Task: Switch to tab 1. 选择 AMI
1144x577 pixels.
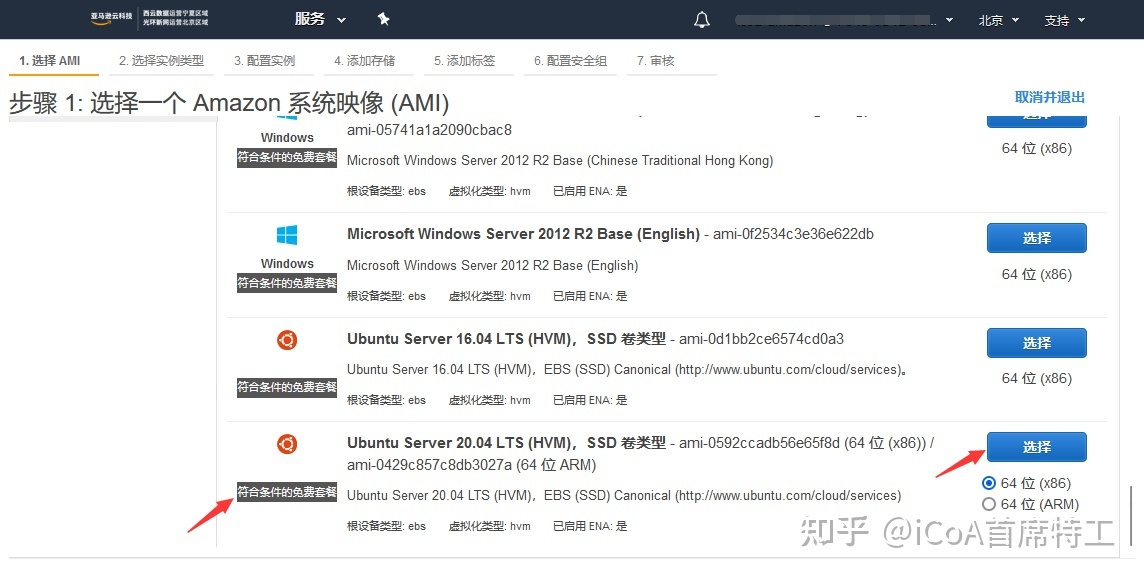Action: point(50,61)
